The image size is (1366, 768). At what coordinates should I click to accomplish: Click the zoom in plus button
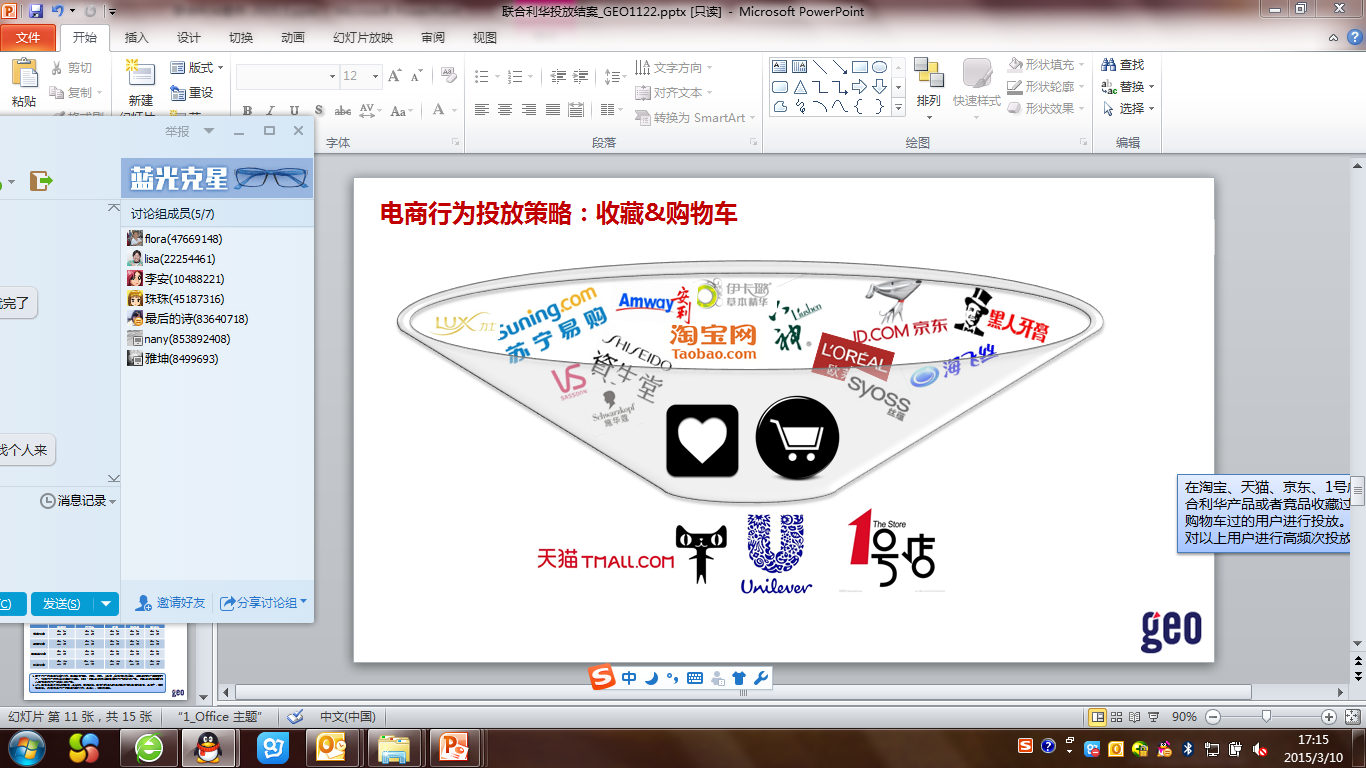tap(1329, 717)
